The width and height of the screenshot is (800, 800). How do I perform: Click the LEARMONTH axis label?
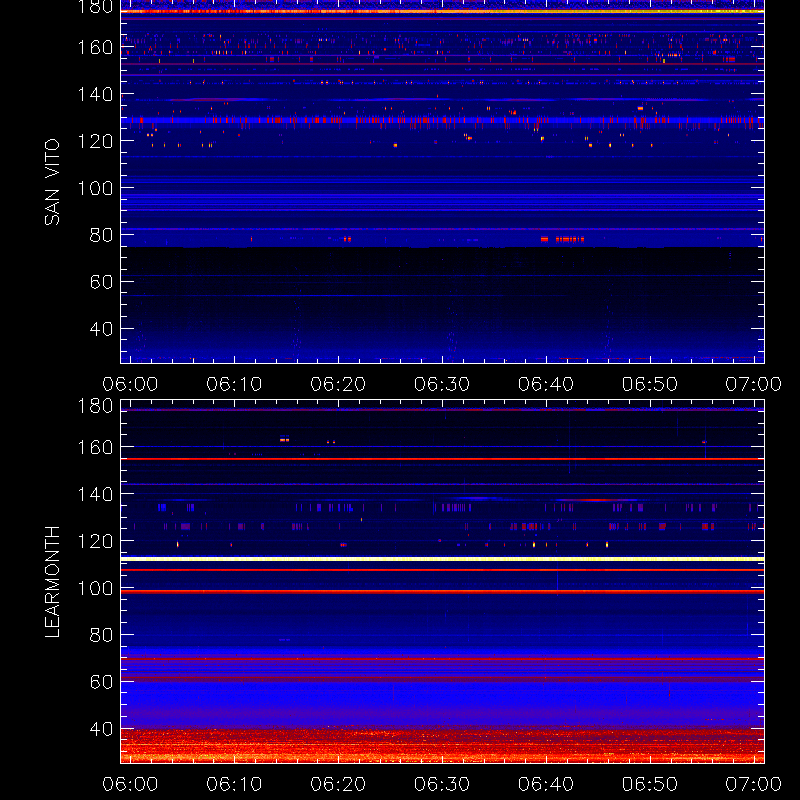[52, 582]
